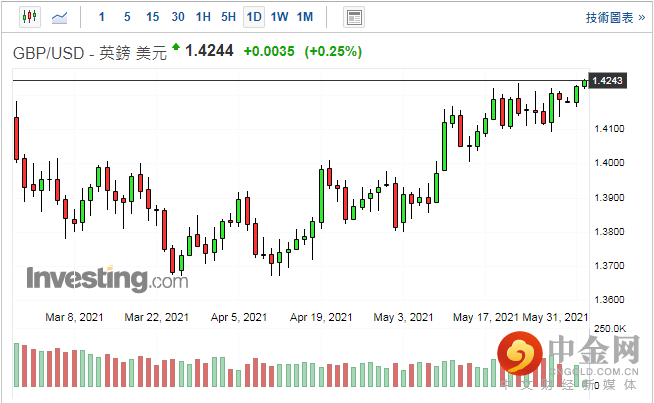
Task: Select the 1M monthly timeframe
Action: click(305, 17)
